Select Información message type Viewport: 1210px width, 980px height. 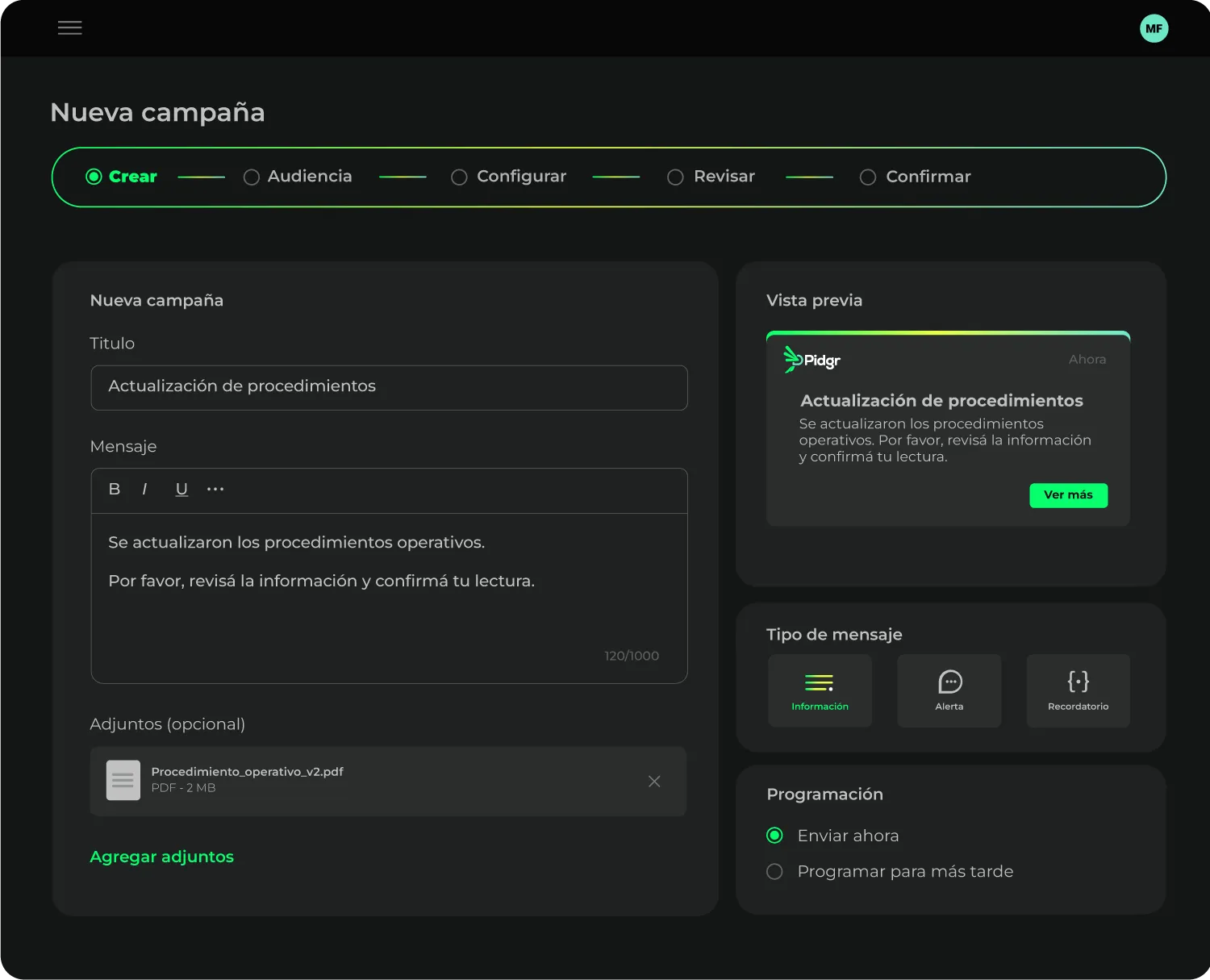tap(820, 690)
